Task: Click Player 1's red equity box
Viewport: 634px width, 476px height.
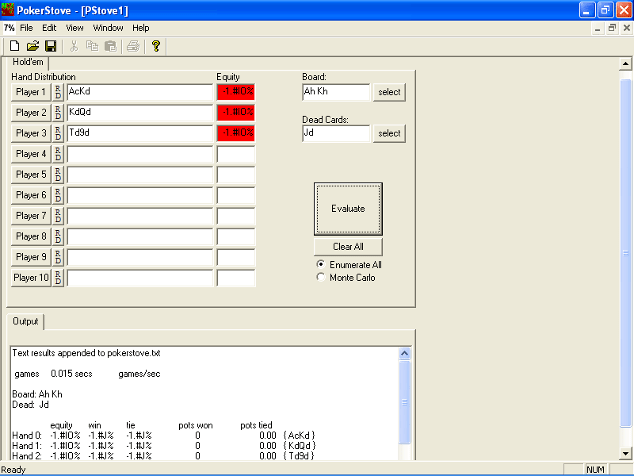Action: (x=236, y=92)
